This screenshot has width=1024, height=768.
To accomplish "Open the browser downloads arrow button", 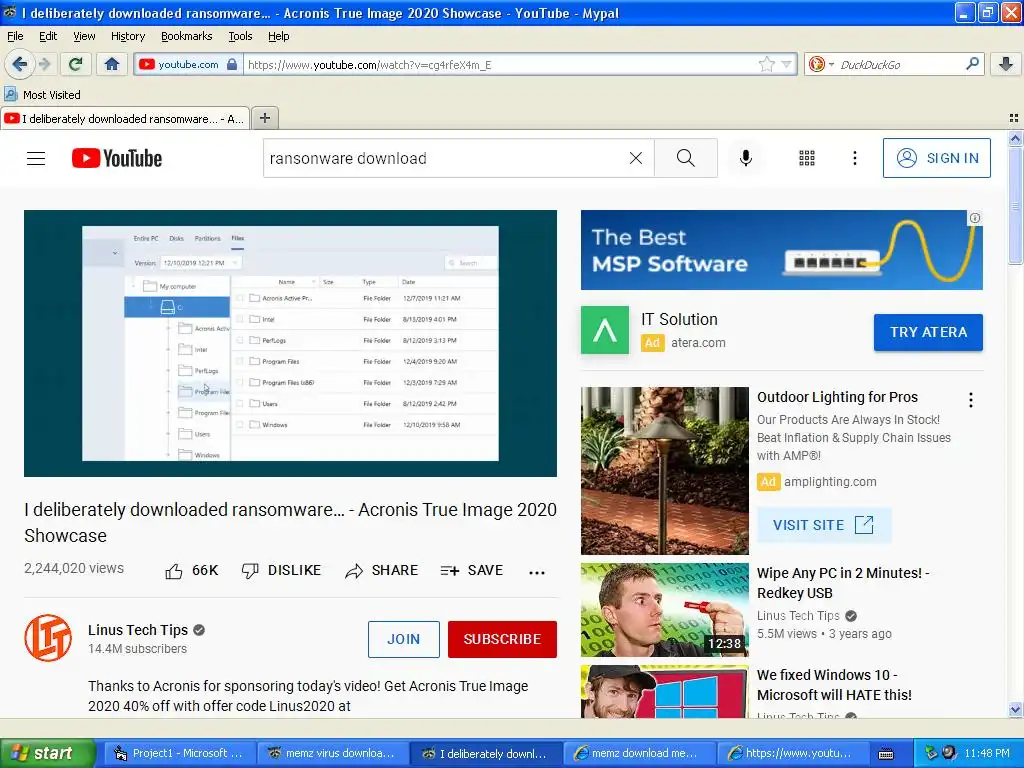I will [1006, 64].
